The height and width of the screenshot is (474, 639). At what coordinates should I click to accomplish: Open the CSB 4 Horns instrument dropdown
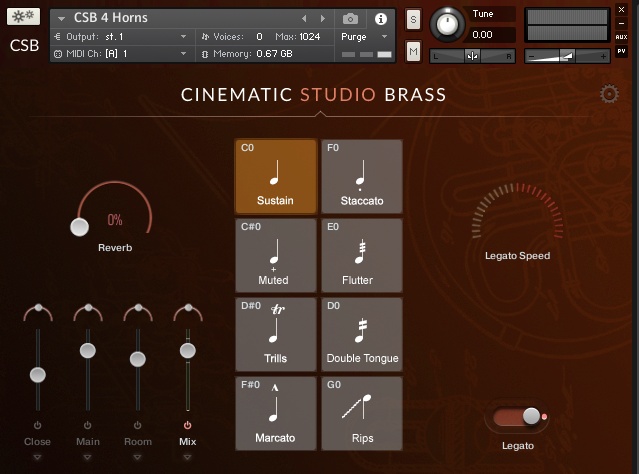tap(62, 19)
